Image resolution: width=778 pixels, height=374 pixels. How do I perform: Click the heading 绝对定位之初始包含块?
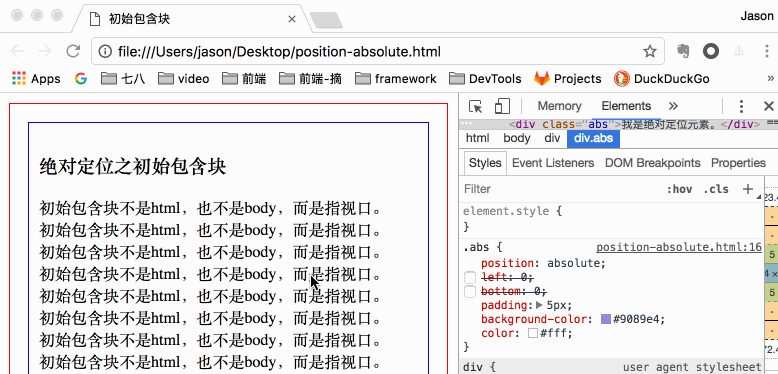pos(133,167)
